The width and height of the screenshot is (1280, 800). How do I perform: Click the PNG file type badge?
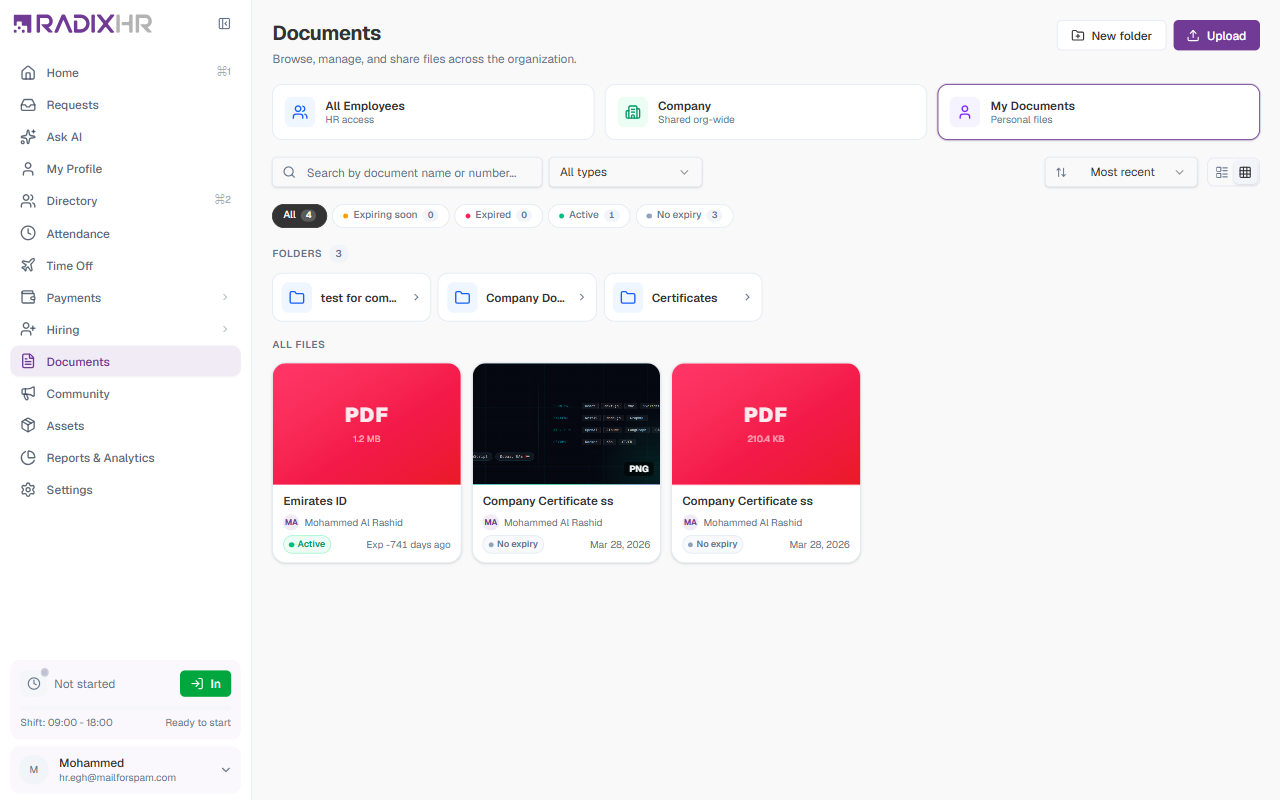[x=638, y=468]
